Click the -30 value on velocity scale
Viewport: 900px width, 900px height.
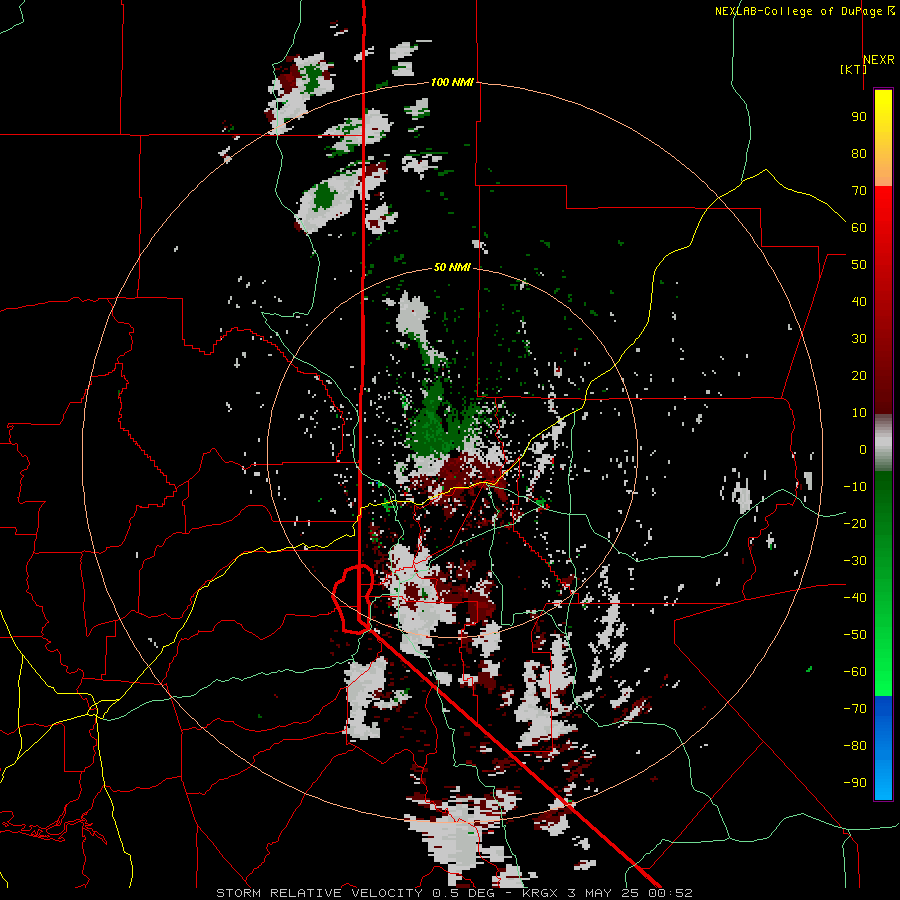click(855, 561)
